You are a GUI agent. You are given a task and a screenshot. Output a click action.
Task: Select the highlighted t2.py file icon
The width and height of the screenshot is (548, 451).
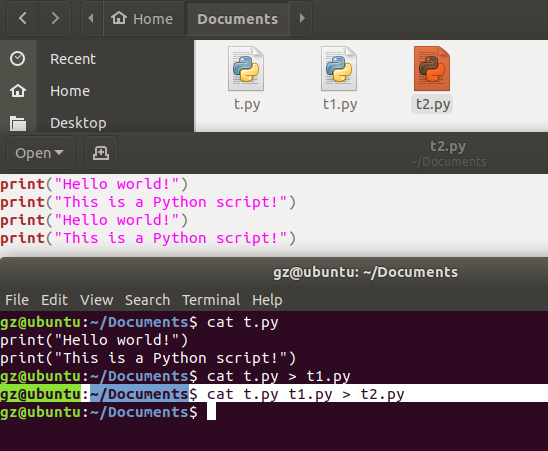(x=432, y=69)
